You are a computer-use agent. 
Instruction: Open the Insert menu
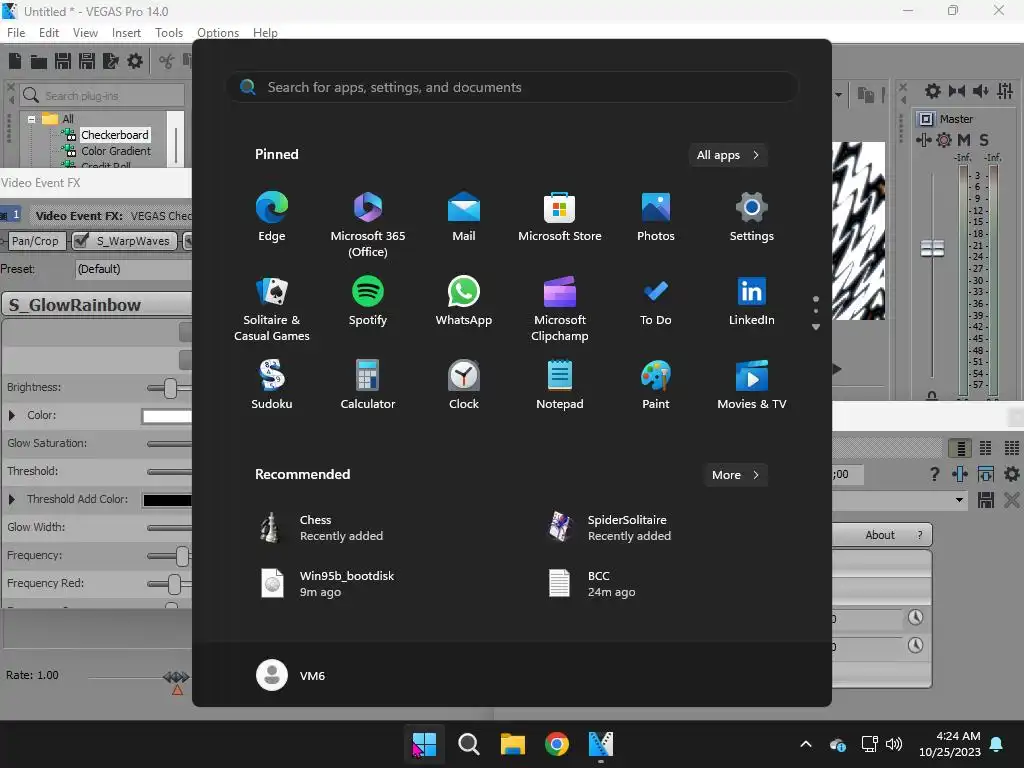tap(126, 33)
